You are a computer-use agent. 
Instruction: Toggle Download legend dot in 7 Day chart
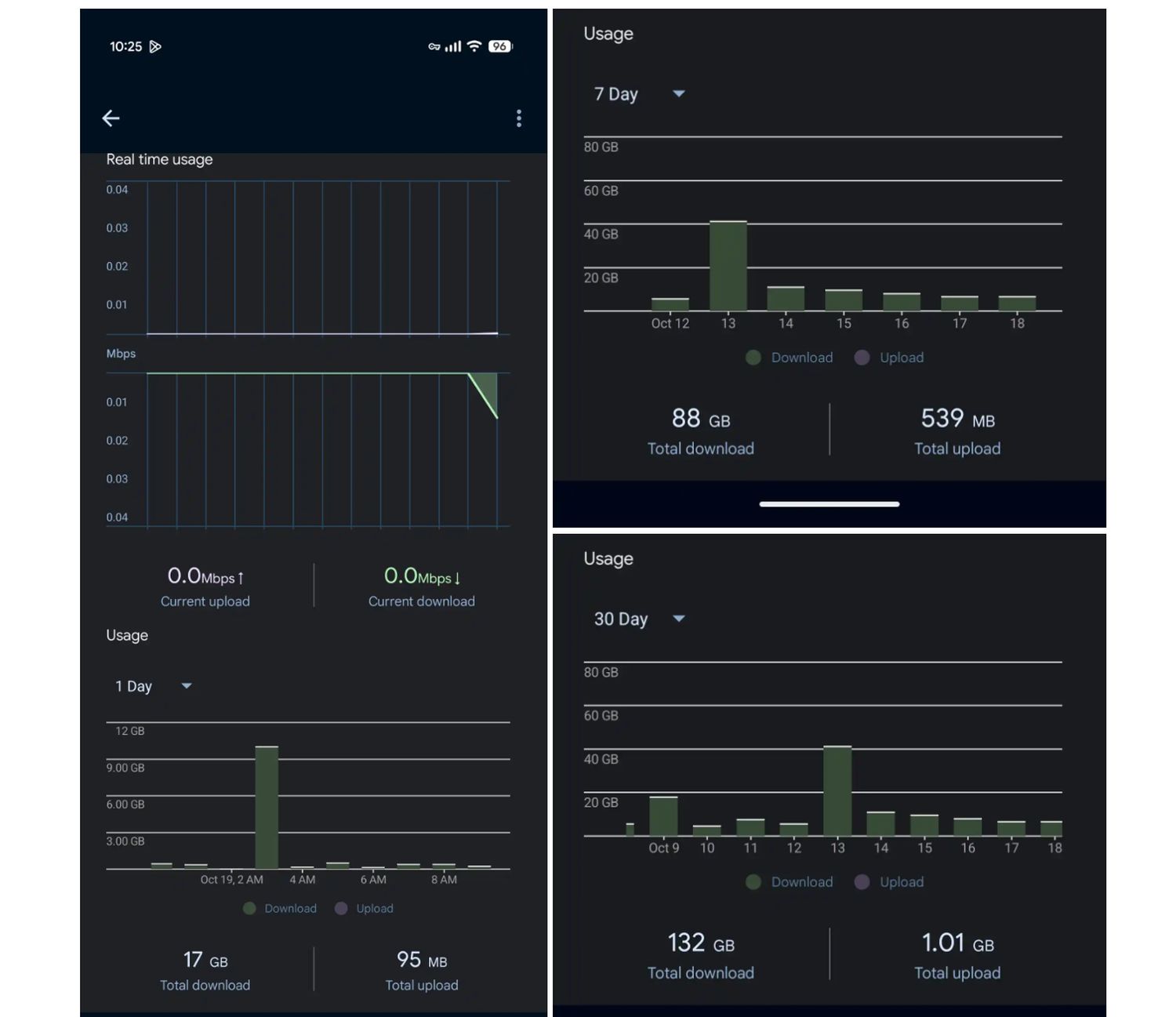point(753,358)
